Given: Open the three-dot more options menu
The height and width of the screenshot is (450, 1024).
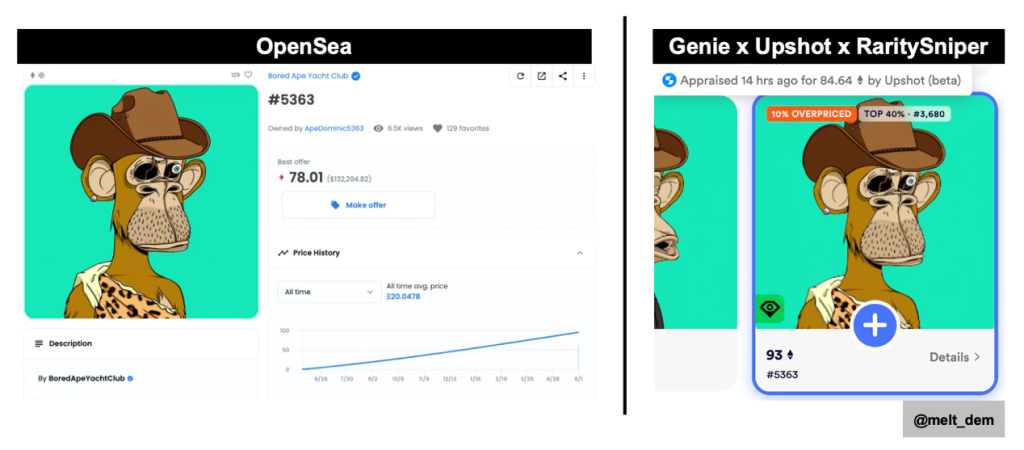Looking at the screenshot, I should tap(584, 76).
